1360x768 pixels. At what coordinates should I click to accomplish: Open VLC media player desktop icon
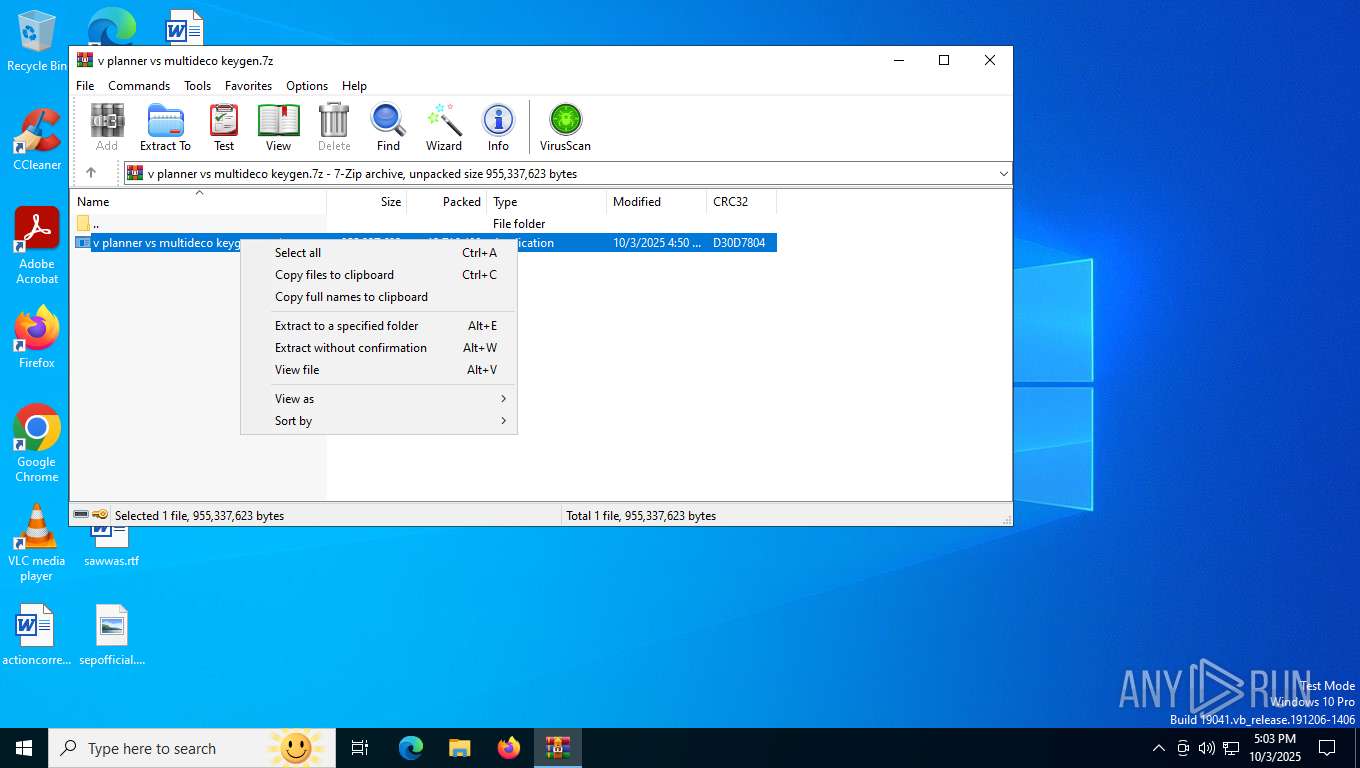pyautogui.click(x=37, y=543)
